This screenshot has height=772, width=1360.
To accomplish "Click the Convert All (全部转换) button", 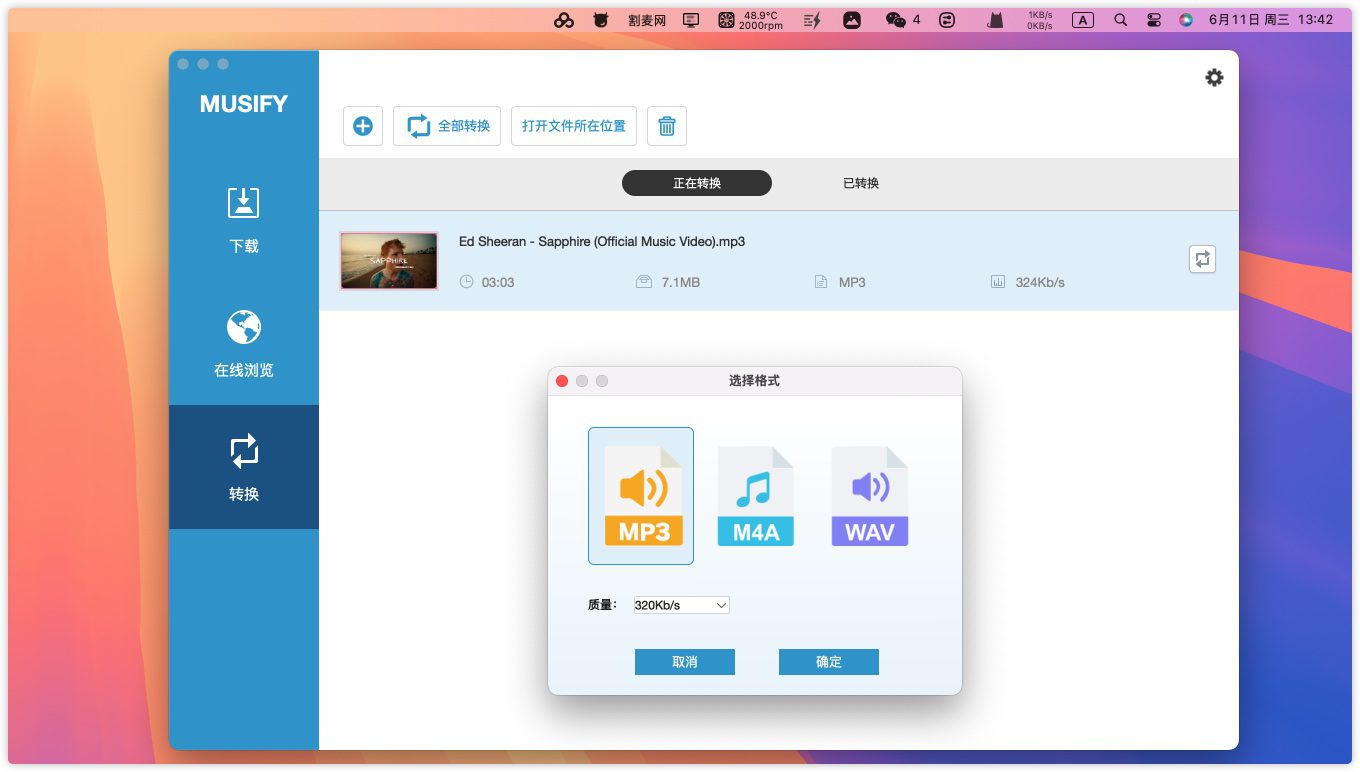I will [x=447, y=126].
